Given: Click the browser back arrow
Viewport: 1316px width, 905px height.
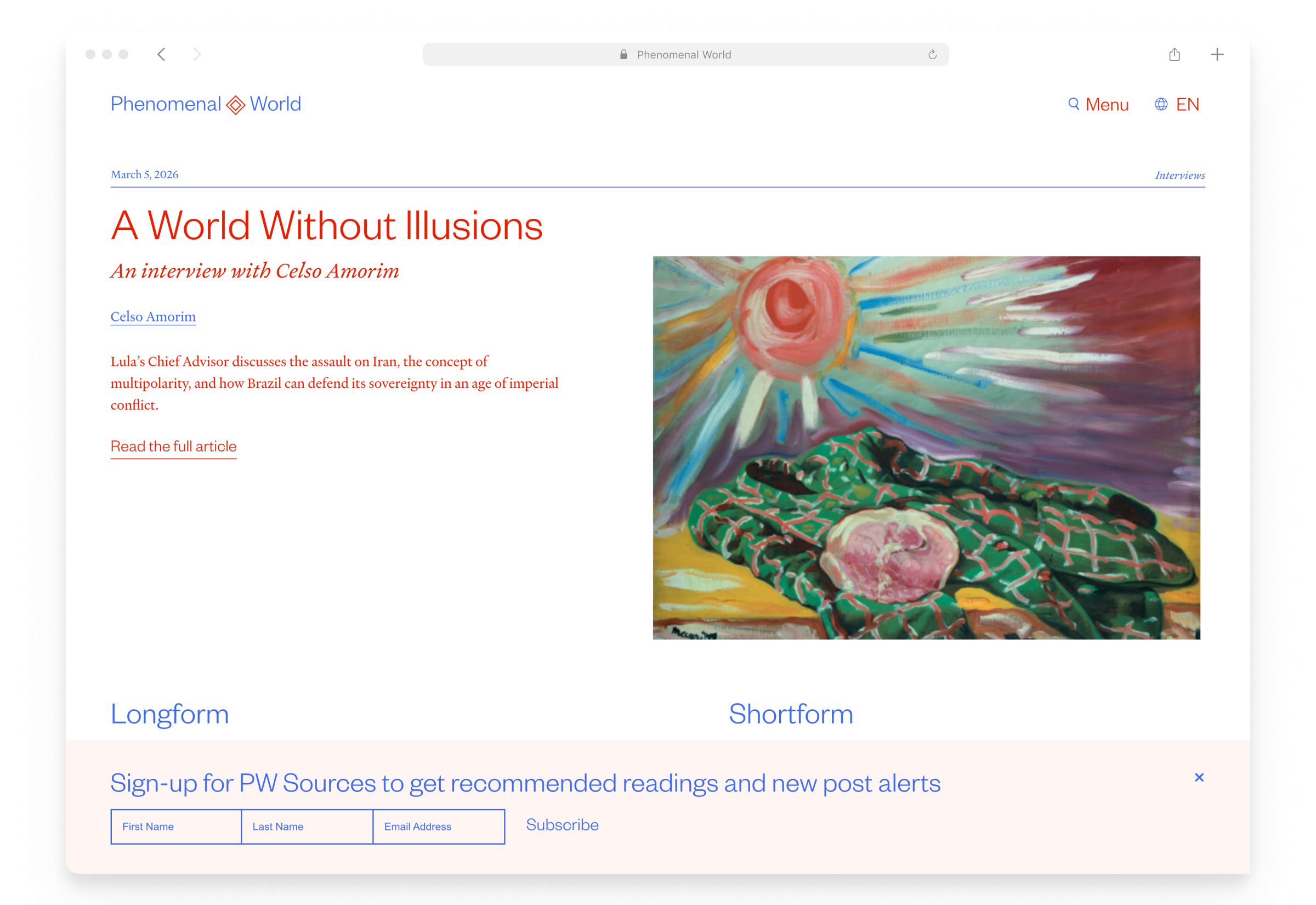Looking at the screenshot, I should coord(162,54).
